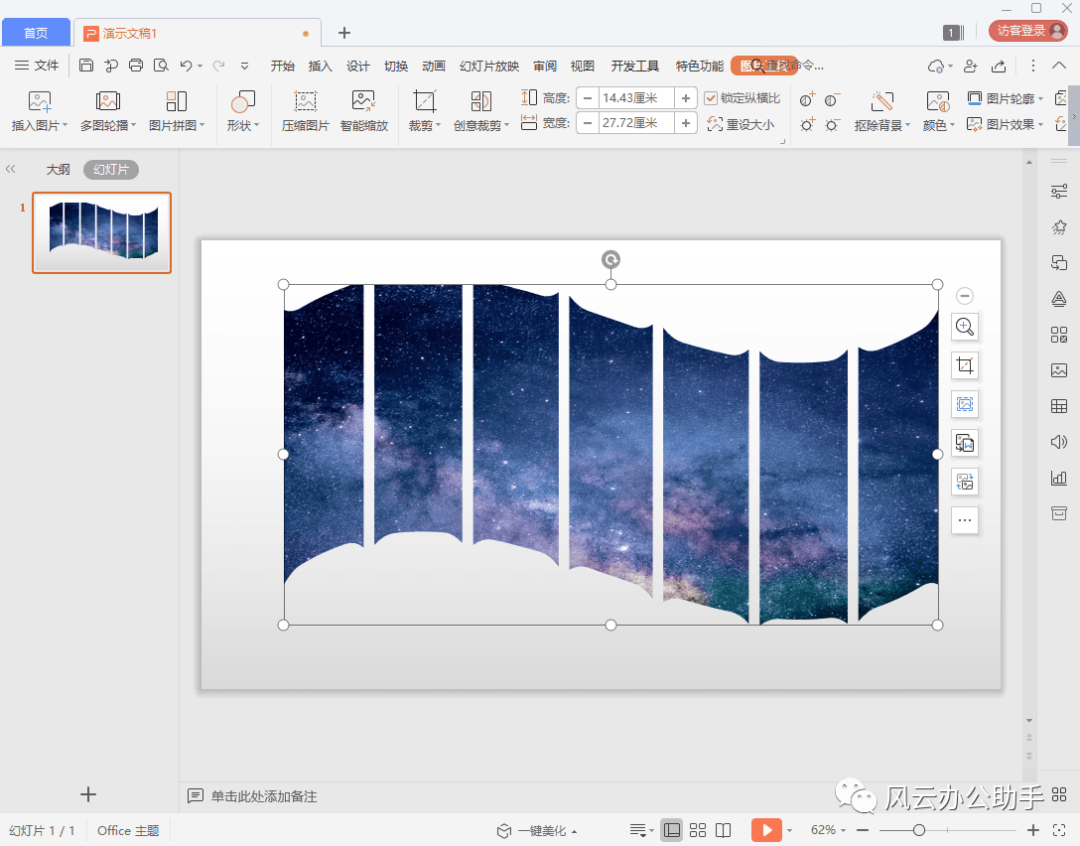The image size is (1080, 846).
Task: Click the crop icon in the floating toolbar
Action: point(964,365)
